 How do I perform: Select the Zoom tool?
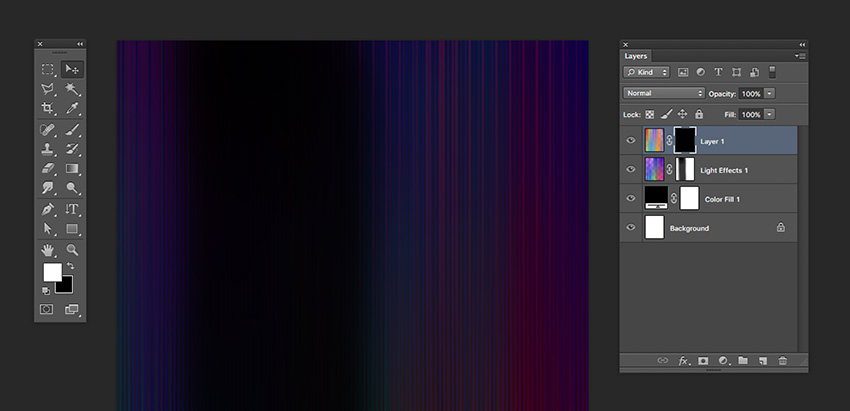72,250
